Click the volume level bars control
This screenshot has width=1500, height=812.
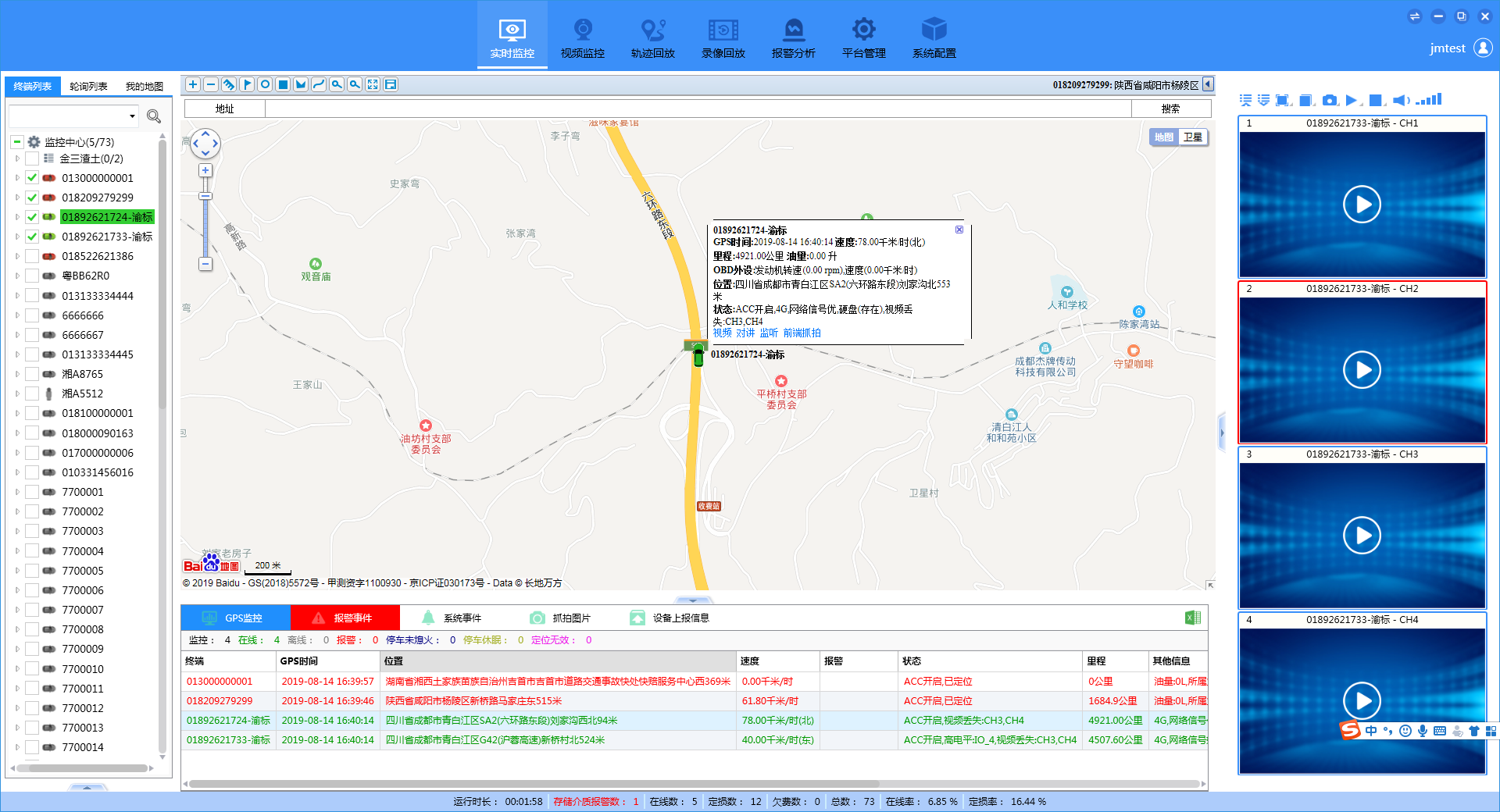1429,99
